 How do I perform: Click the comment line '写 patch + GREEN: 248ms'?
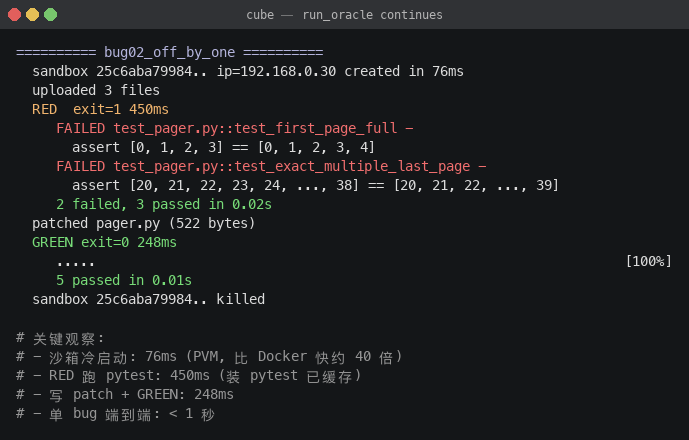[125, 395]
